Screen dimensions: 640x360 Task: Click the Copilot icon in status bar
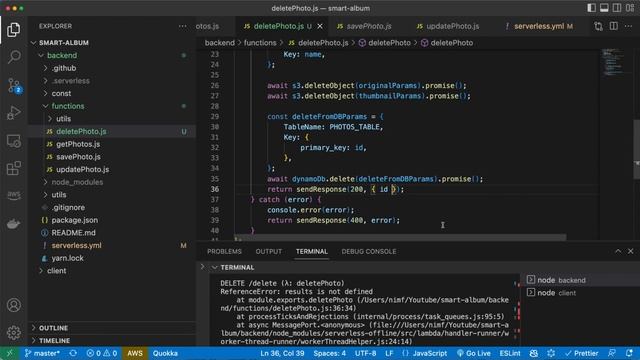pyautogui.click(x=533, y=353)
